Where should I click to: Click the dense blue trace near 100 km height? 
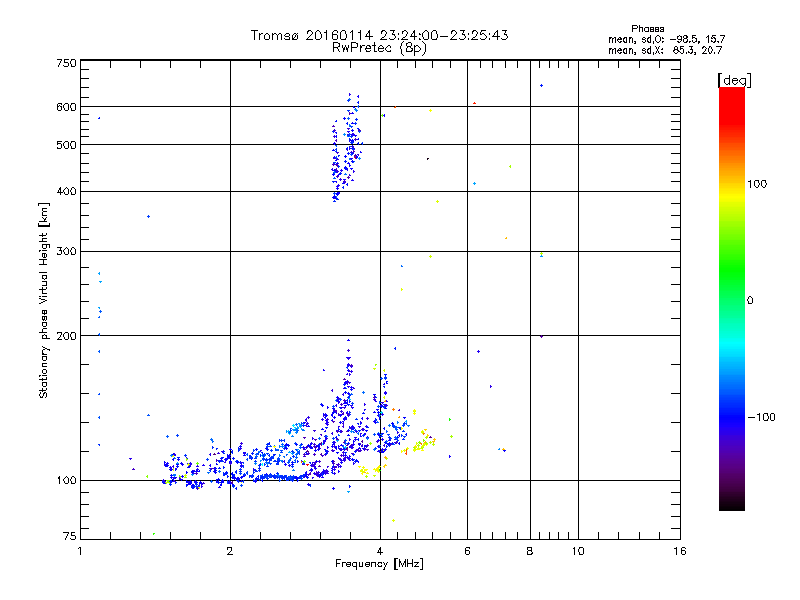pos(281,477)
